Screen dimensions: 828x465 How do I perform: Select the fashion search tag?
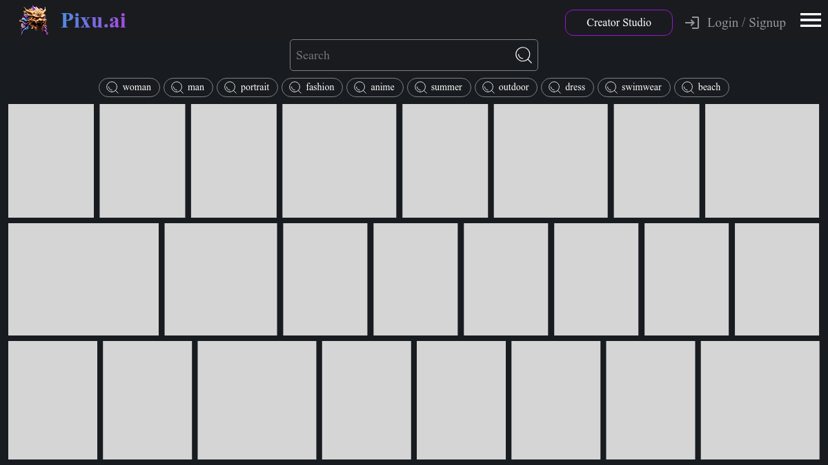[312, 87]
